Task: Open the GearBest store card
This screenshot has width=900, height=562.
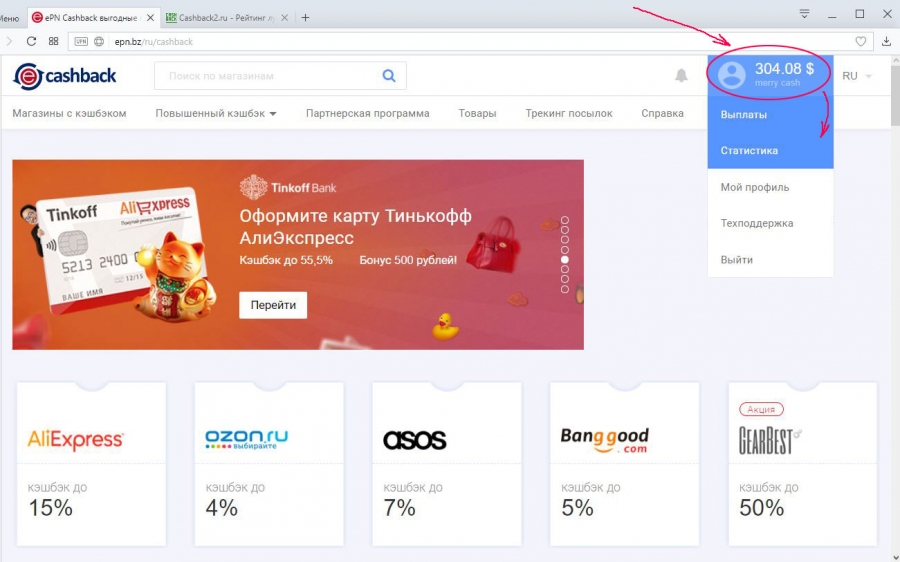Action: click(x=802, y=464)
